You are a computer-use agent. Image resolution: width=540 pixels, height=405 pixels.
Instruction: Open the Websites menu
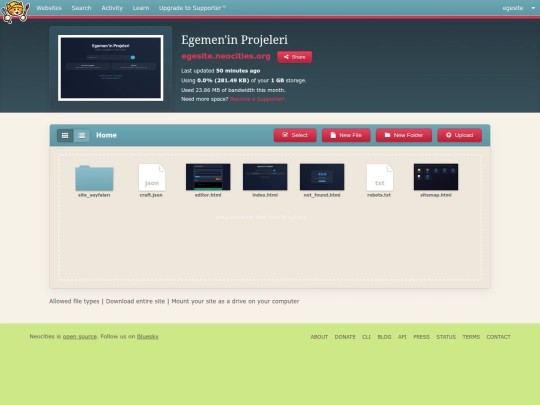(x=49, y=8)
